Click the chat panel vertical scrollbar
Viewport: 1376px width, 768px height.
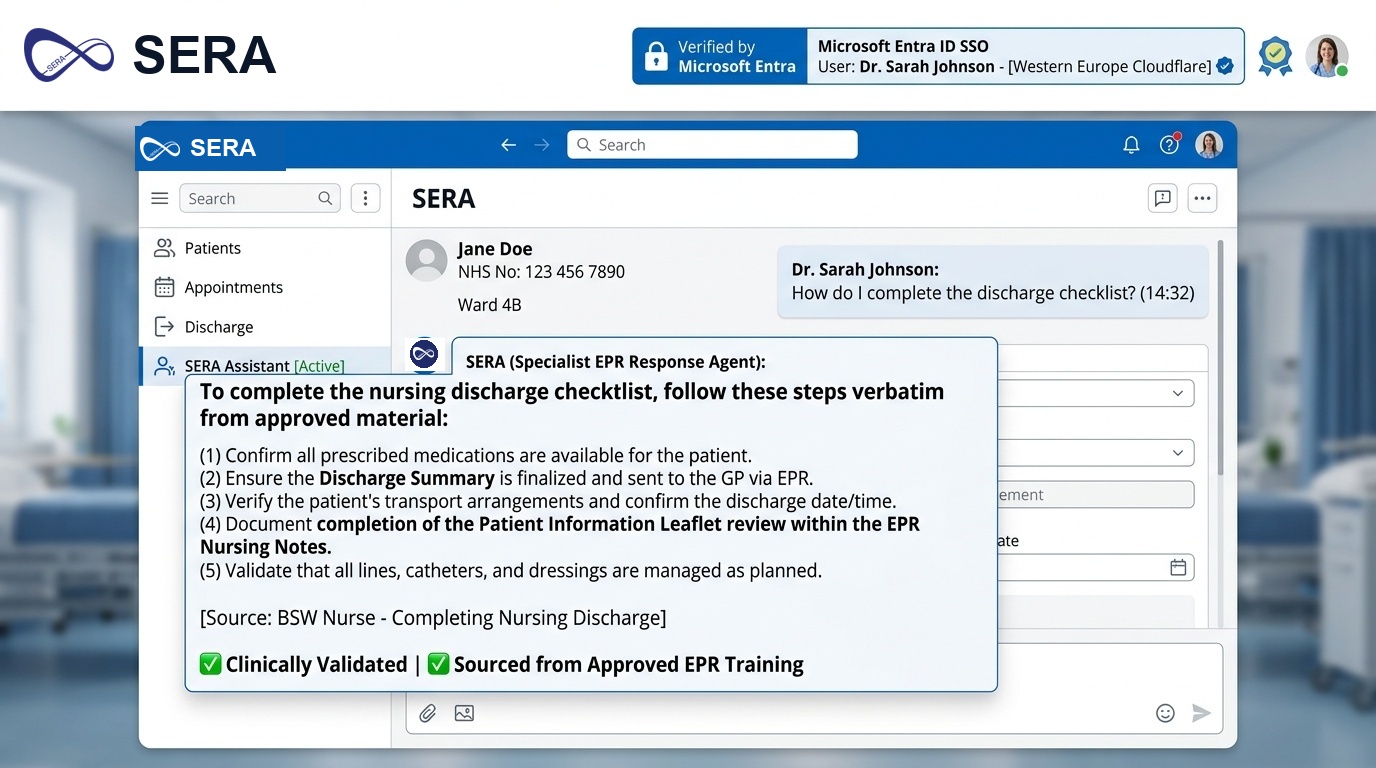1220,358
